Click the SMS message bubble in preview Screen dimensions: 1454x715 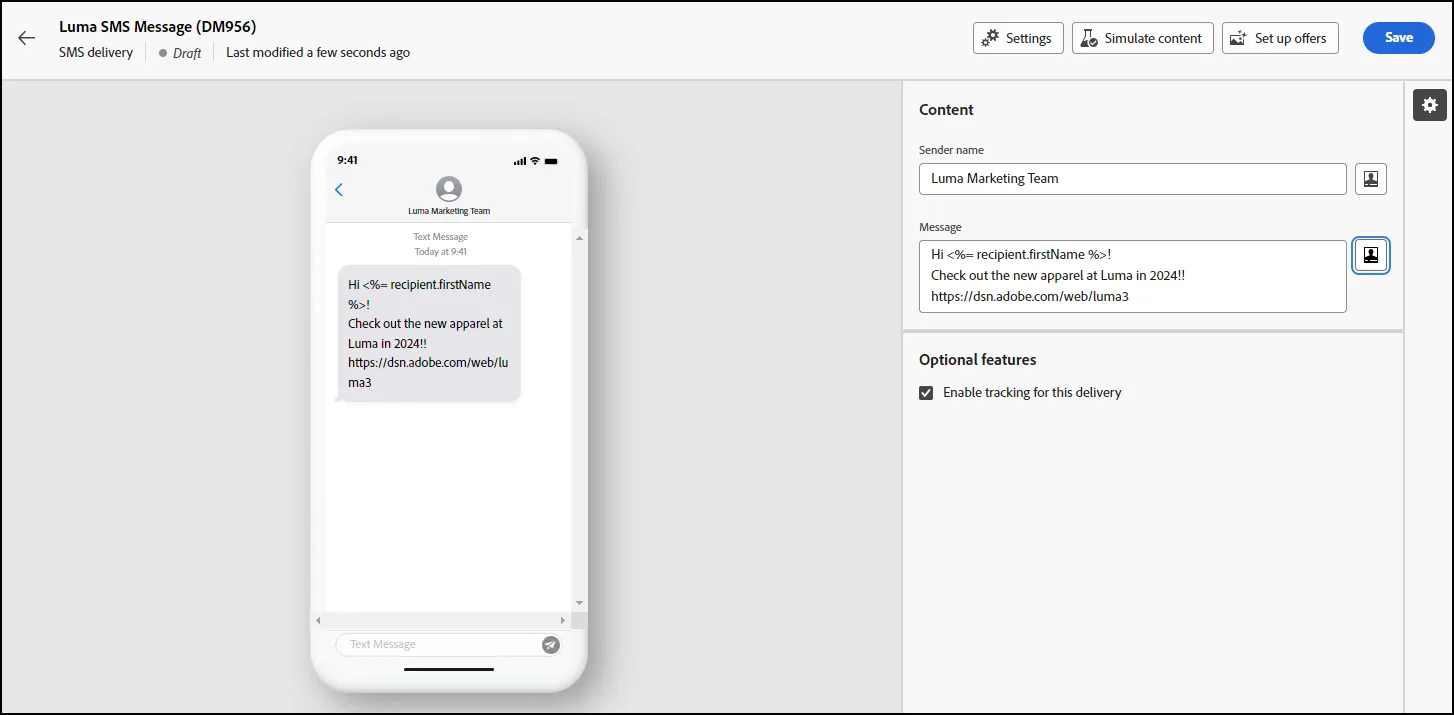pyautogui.click(x=429, y=334)
